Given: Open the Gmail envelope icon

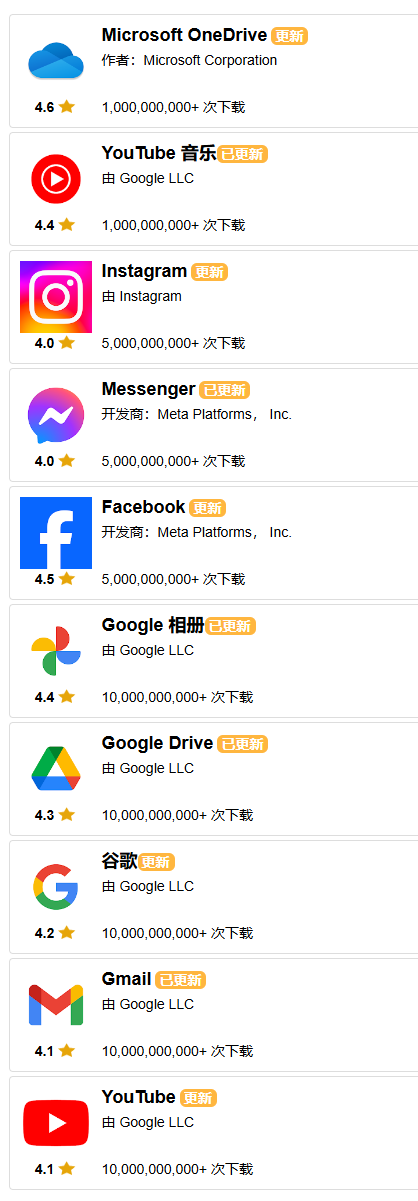Looking at the screenshot, I should pos(56,1005).
